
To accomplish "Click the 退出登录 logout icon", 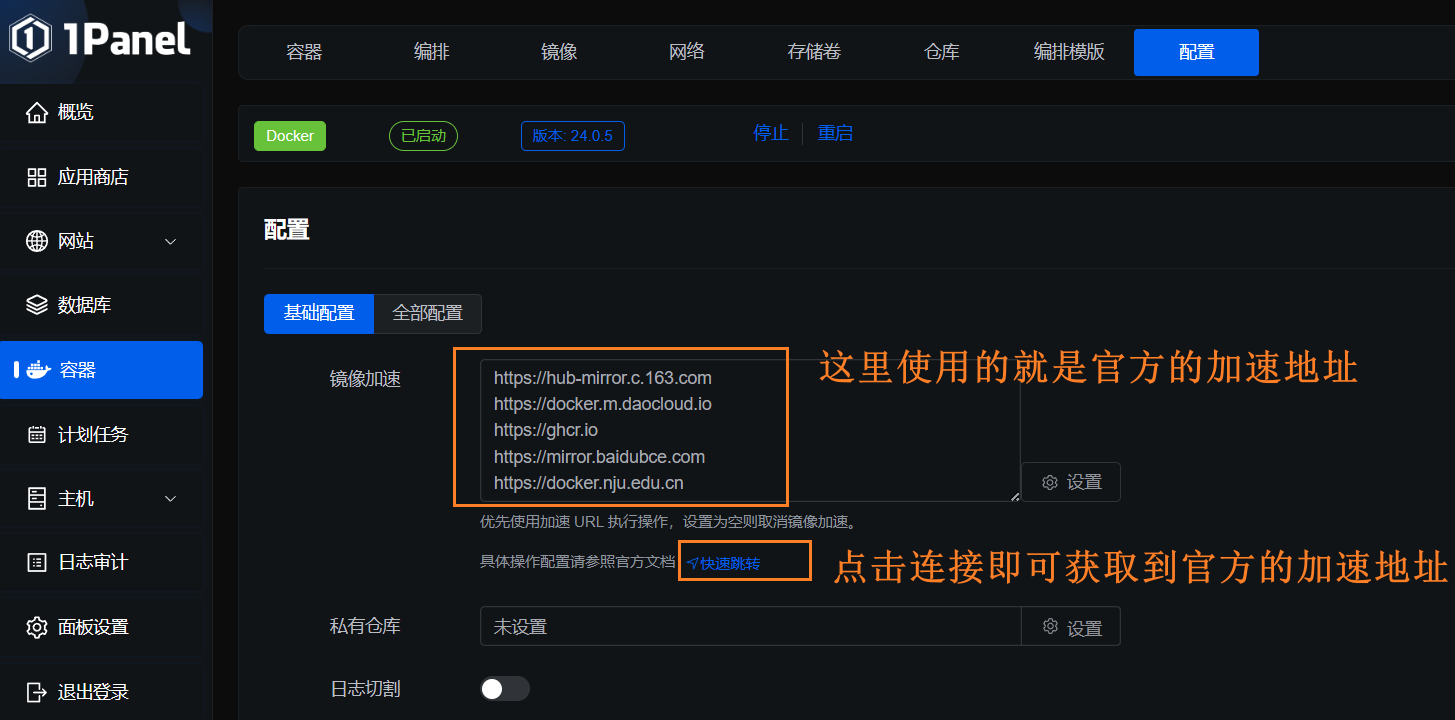I will (x=36, y=691).
